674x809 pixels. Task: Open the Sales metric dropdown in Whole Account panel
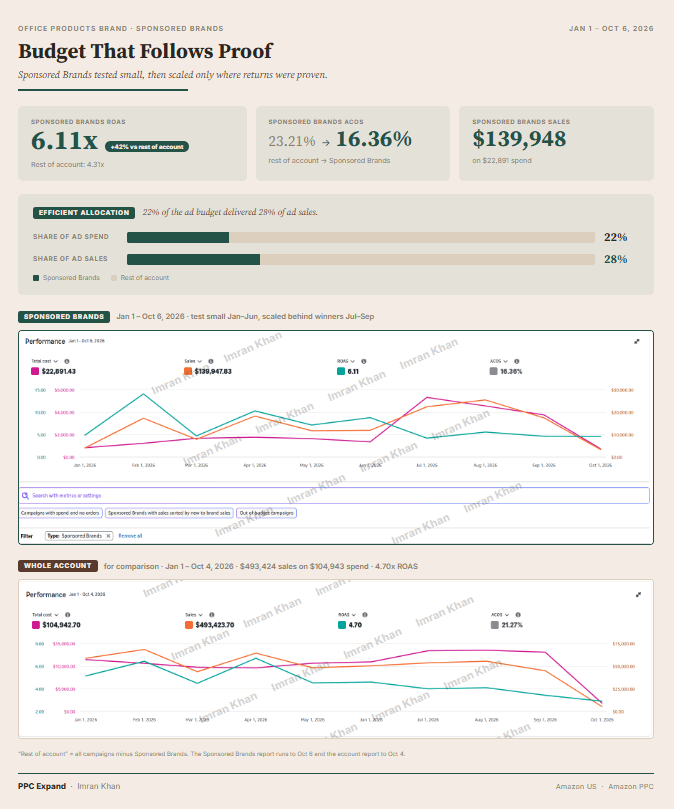pyautogui.click(x=194, y=614)
